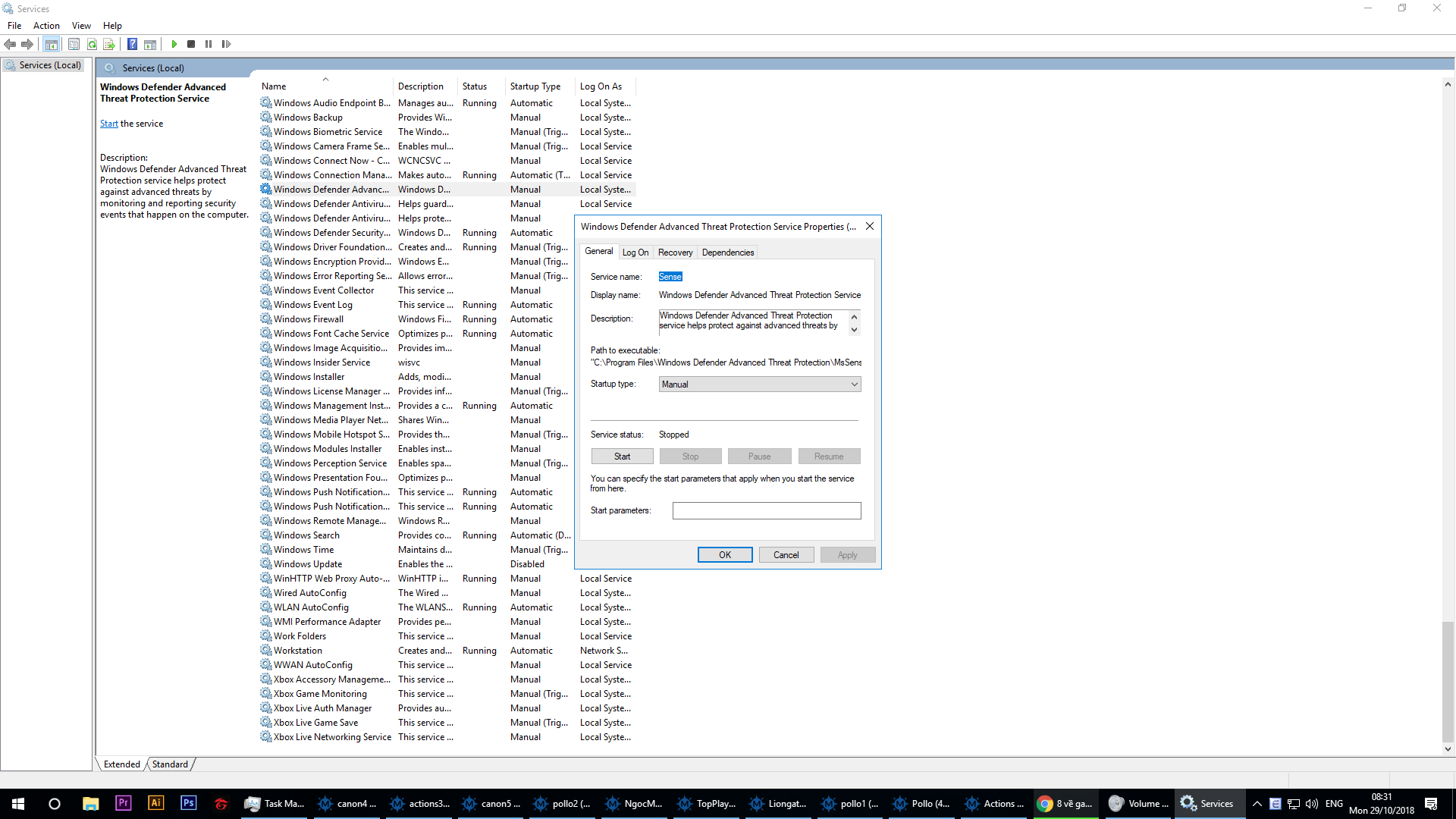Click the Recovery tab in dialog
Image resolution: width=1456 pixels, height=819 pixels.
pyautogui.click(x=675, y=252)
